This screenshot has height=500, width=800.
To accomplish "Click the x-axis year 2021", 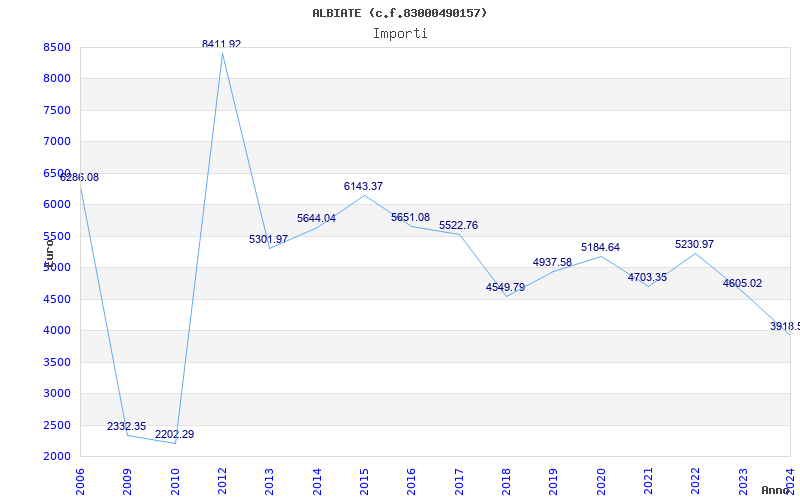I will point(648,482).
